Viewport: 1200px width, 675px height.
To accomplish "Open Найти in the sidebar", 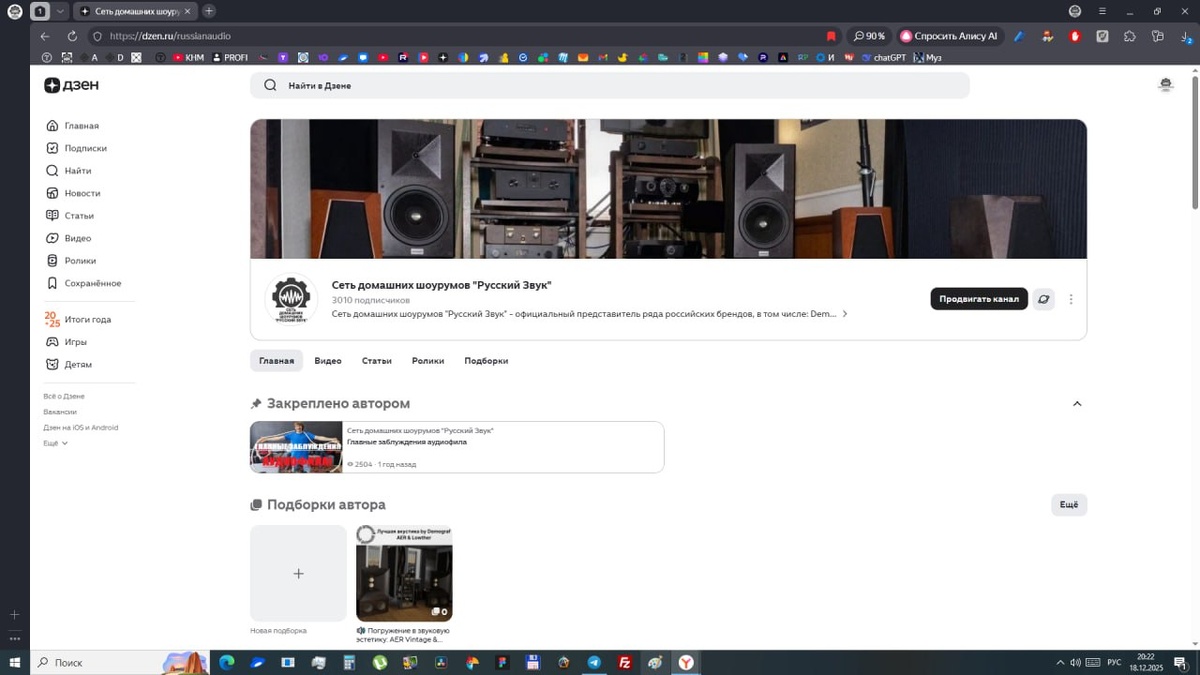I will pos(69,171).
